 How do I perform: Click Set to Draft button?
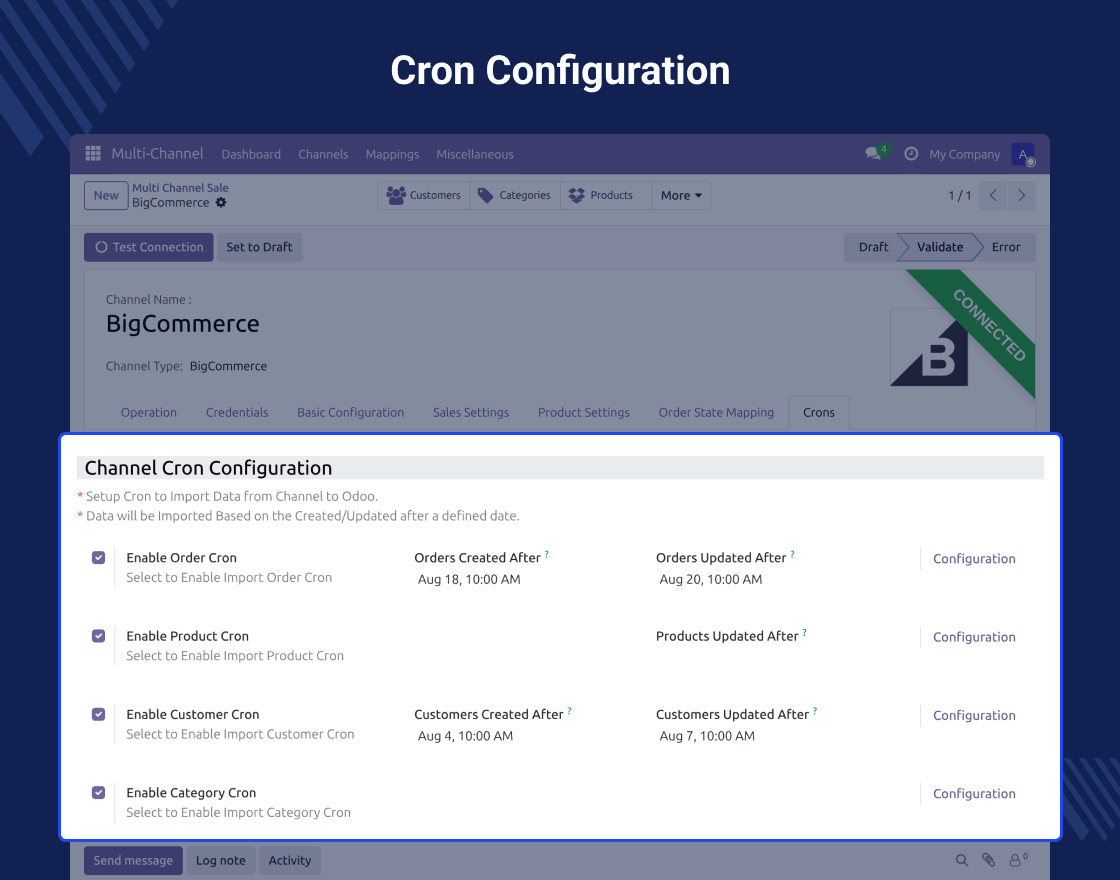259,247
